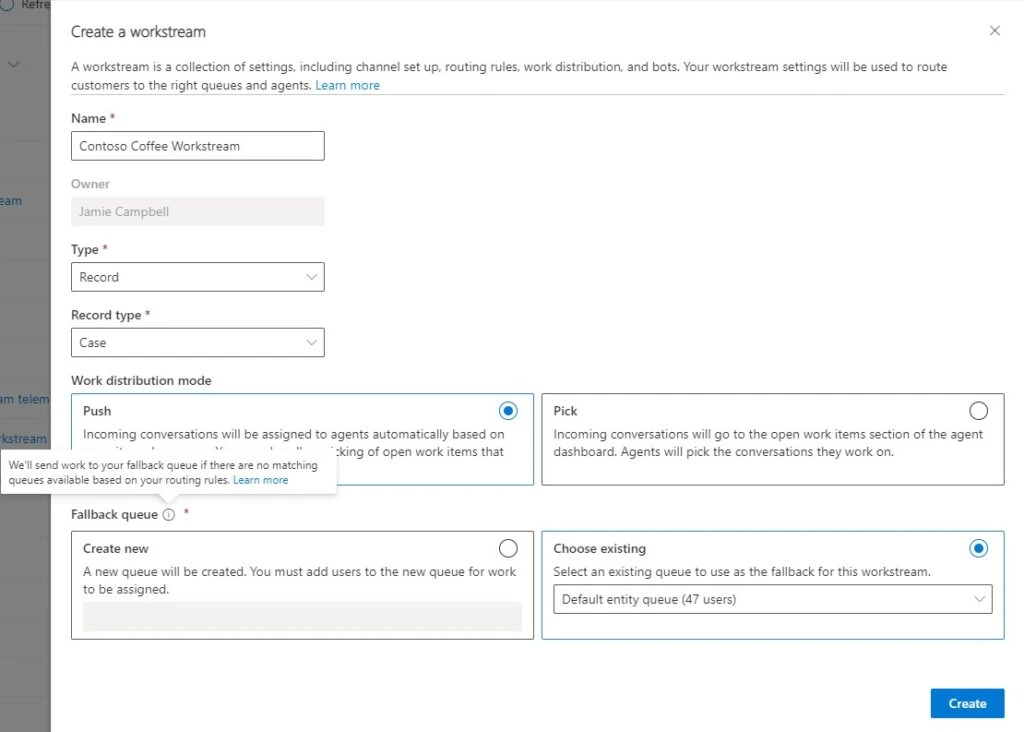The image size is (1024, 732).
Task: Click the telemetry link in the sidebar
Action: [x=24, y=399]
